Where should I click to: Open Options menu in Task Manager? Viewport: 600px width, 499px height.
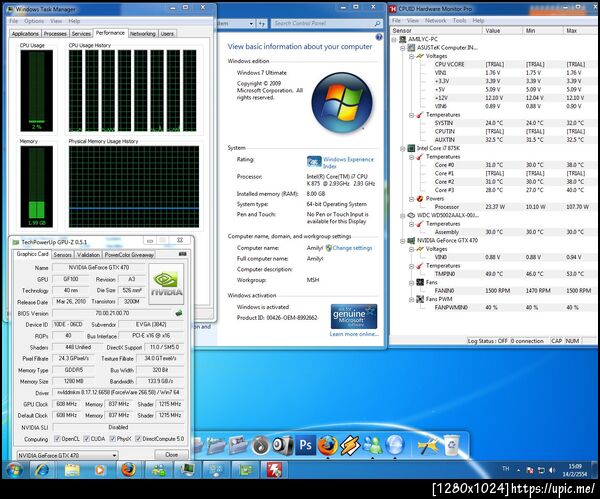[34, 21]
